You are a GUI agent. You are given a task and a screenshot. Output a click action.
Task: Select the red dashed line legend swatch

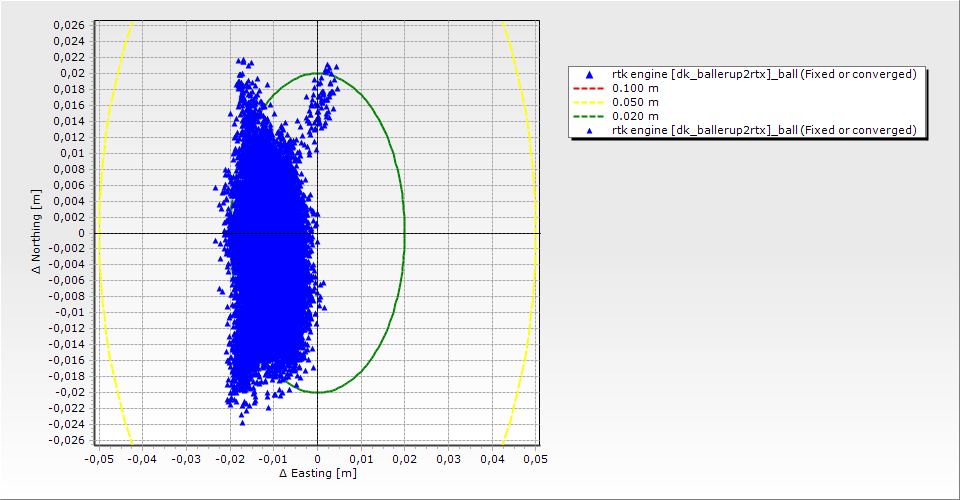click(589, 88)
